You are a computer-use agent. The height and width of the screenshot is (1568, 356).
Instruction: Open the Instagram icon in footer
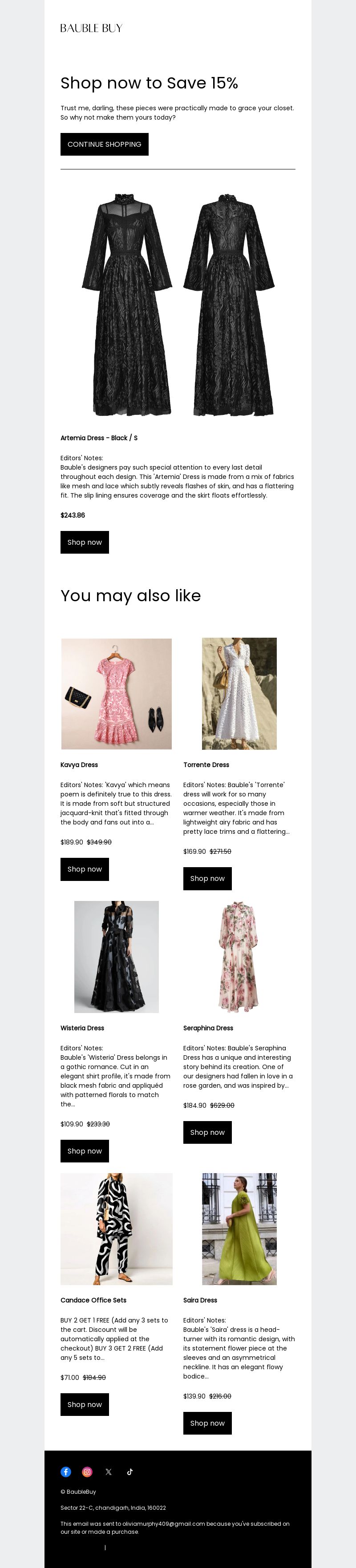coord(87,1472)
